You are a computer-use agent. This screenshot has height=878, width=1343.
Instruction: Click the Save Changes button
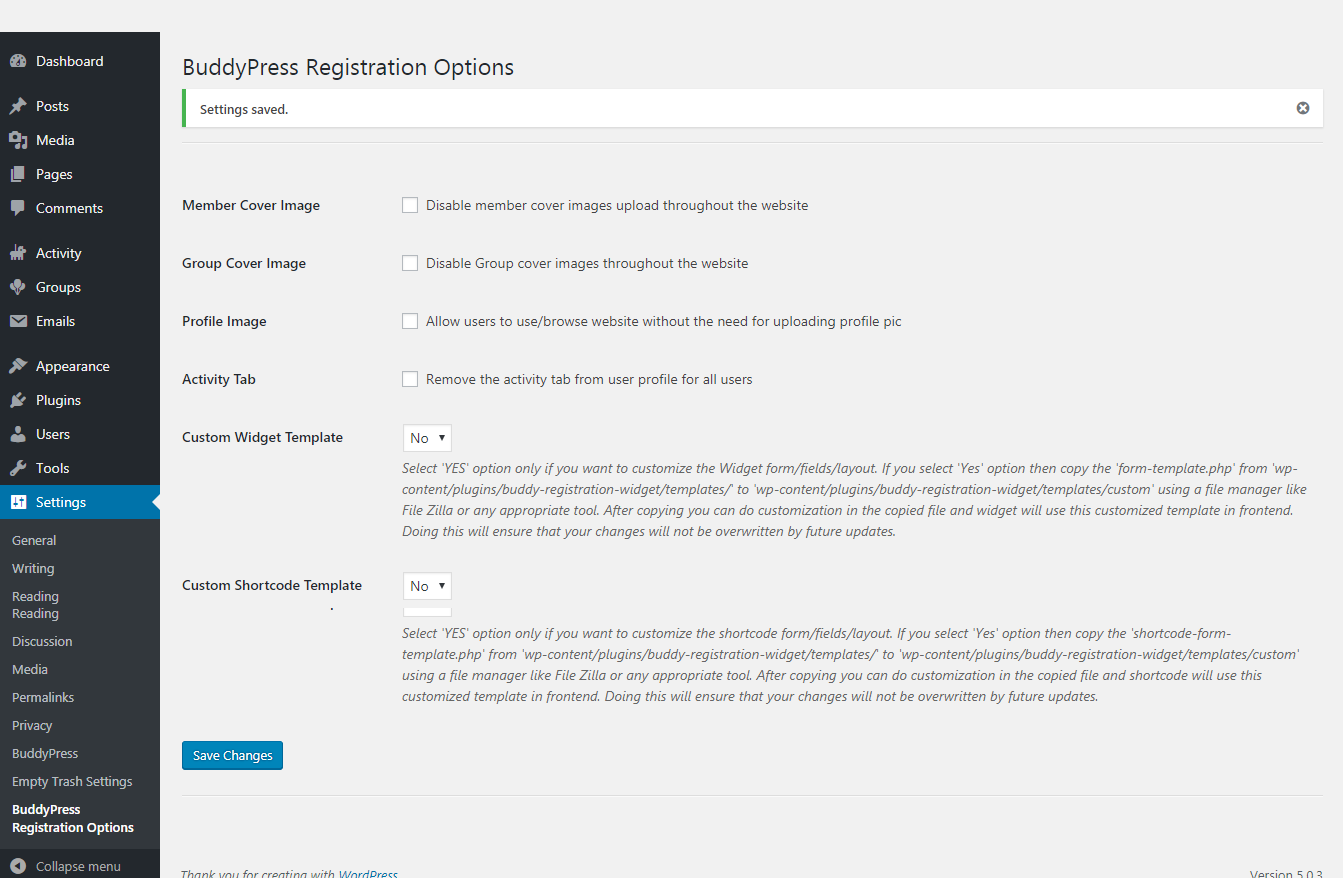click(232, 755)
